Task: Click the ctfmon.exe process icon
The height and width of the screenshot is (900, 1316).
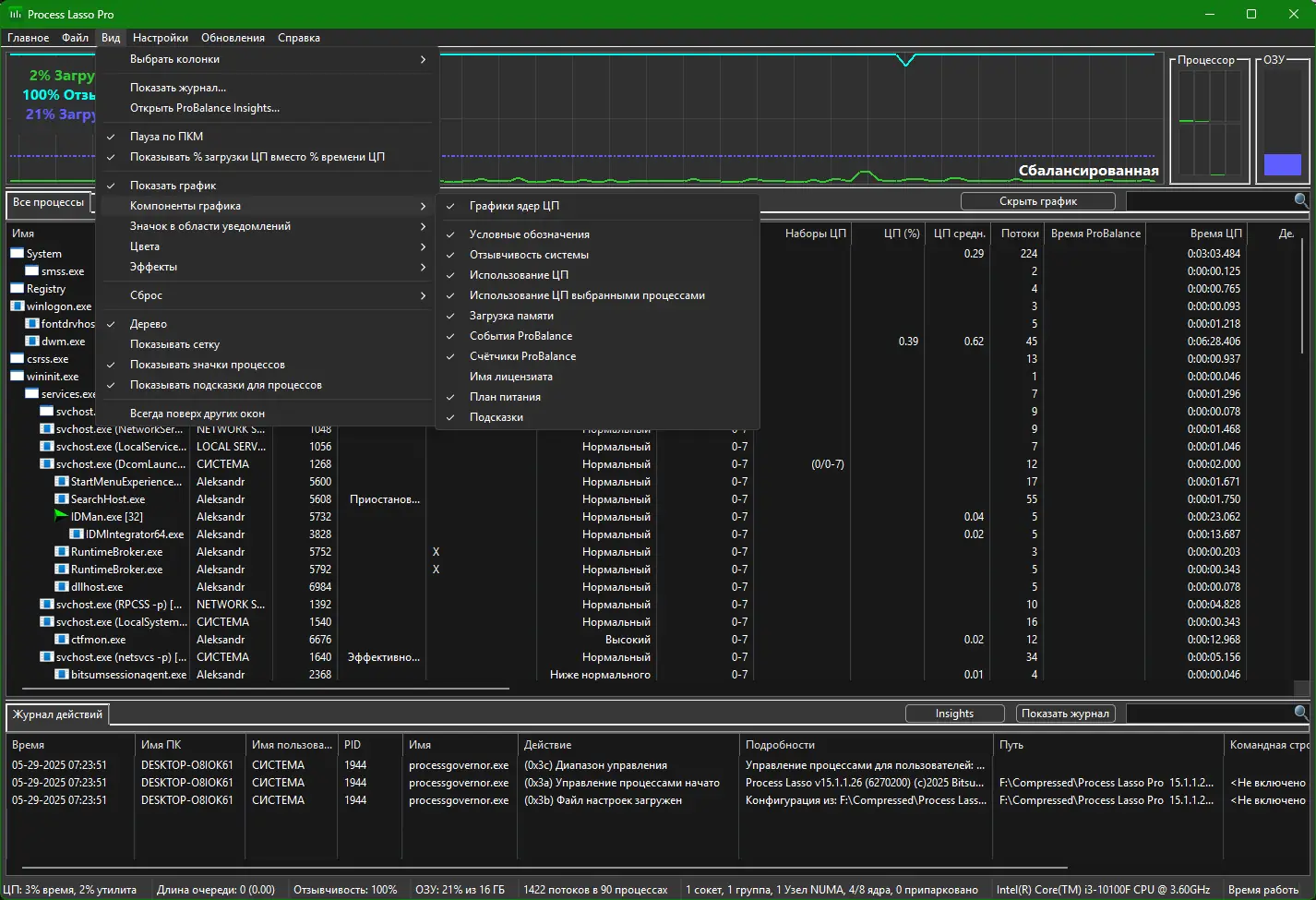Action: 62,640
